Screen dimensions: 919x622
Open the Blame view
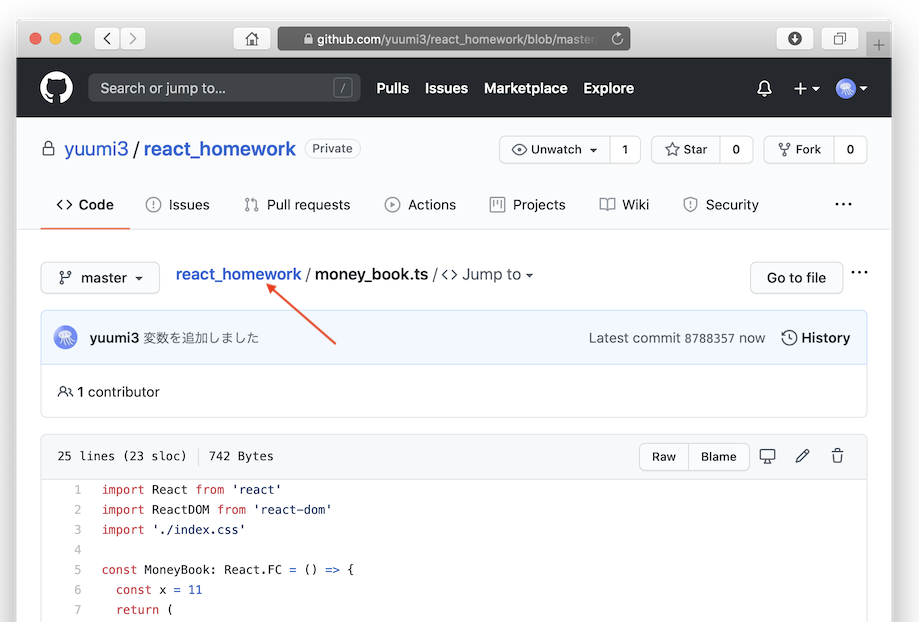(x=719, y=457)
